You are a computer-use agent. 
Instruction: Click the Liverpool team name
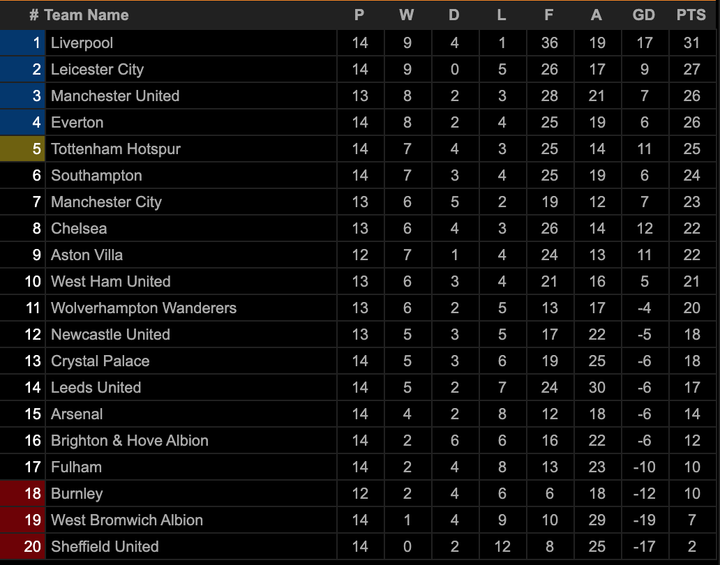[x=82, y=43]
